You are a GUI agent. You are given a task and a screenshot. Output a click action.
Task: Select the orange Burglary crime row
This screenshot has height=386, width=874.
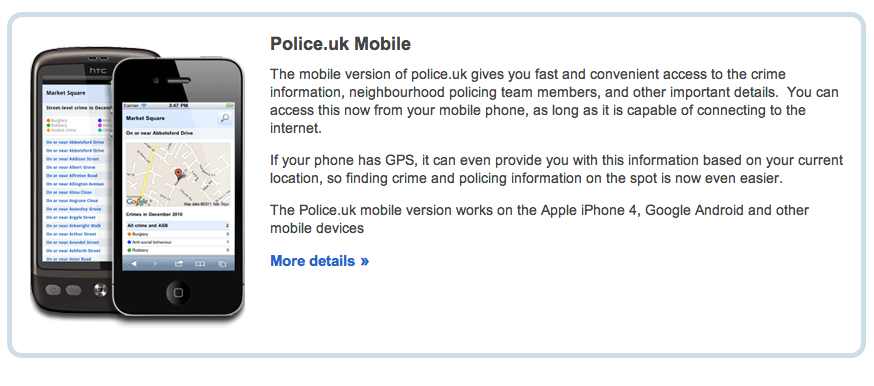point(178,234)
